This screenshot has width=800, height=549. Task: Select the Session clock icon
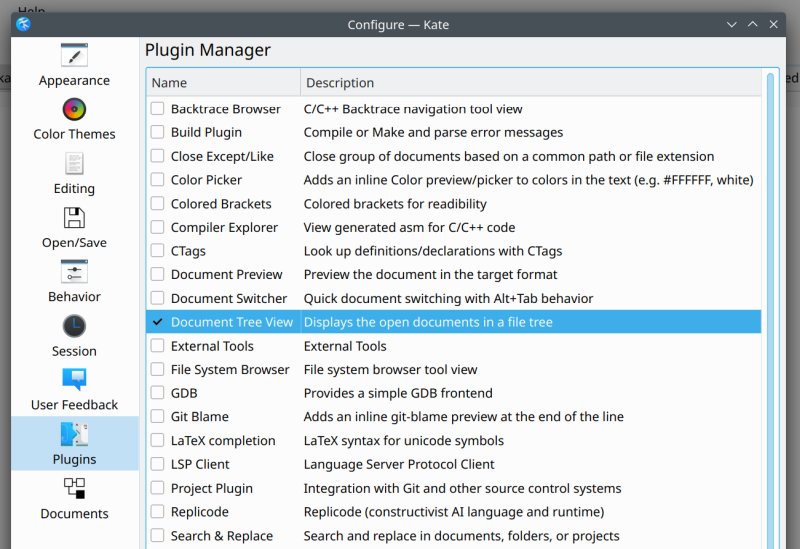tap(74, 326)
